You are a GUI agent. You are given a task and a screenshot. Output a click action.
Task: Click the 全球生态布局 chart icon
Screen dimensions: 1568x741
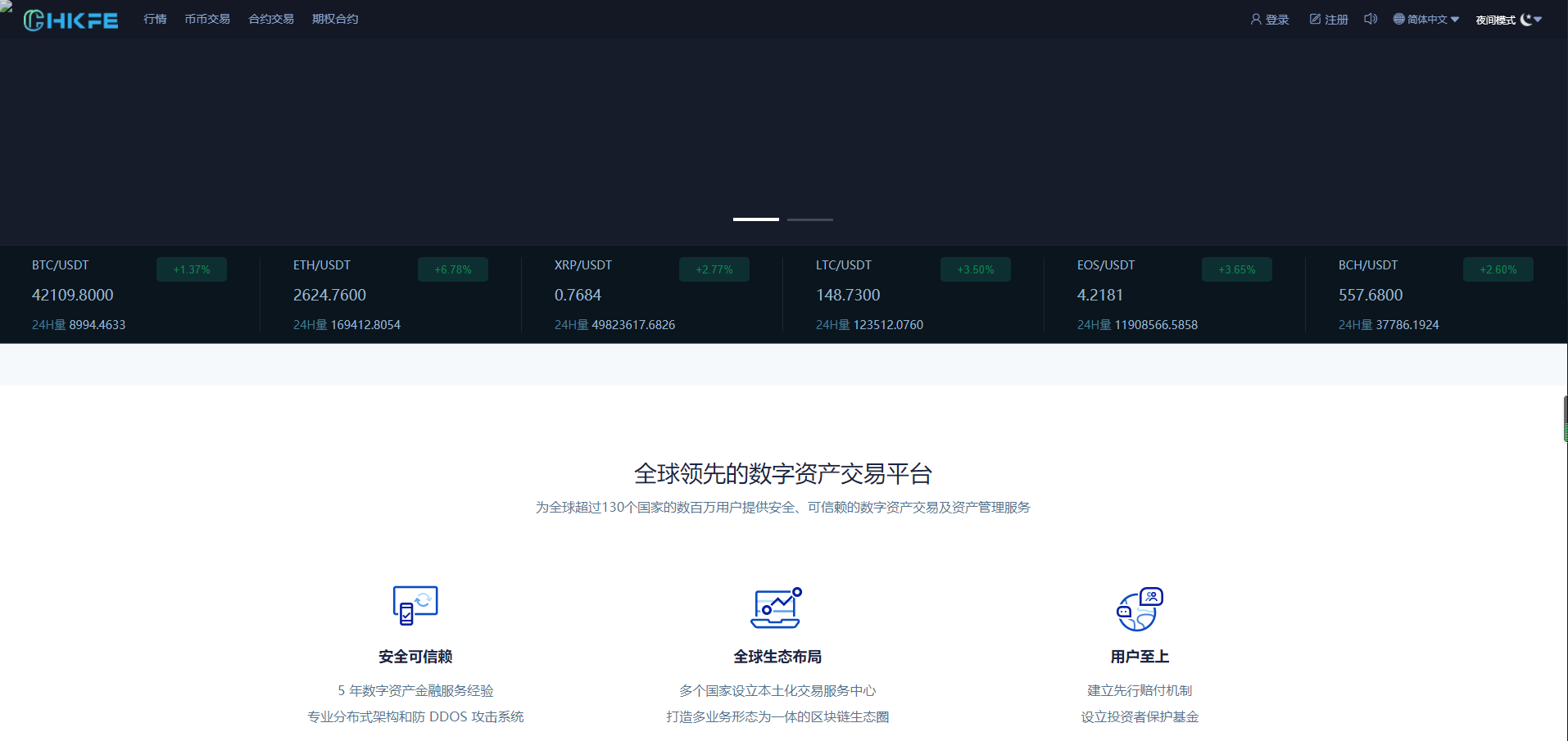[777, 608]
